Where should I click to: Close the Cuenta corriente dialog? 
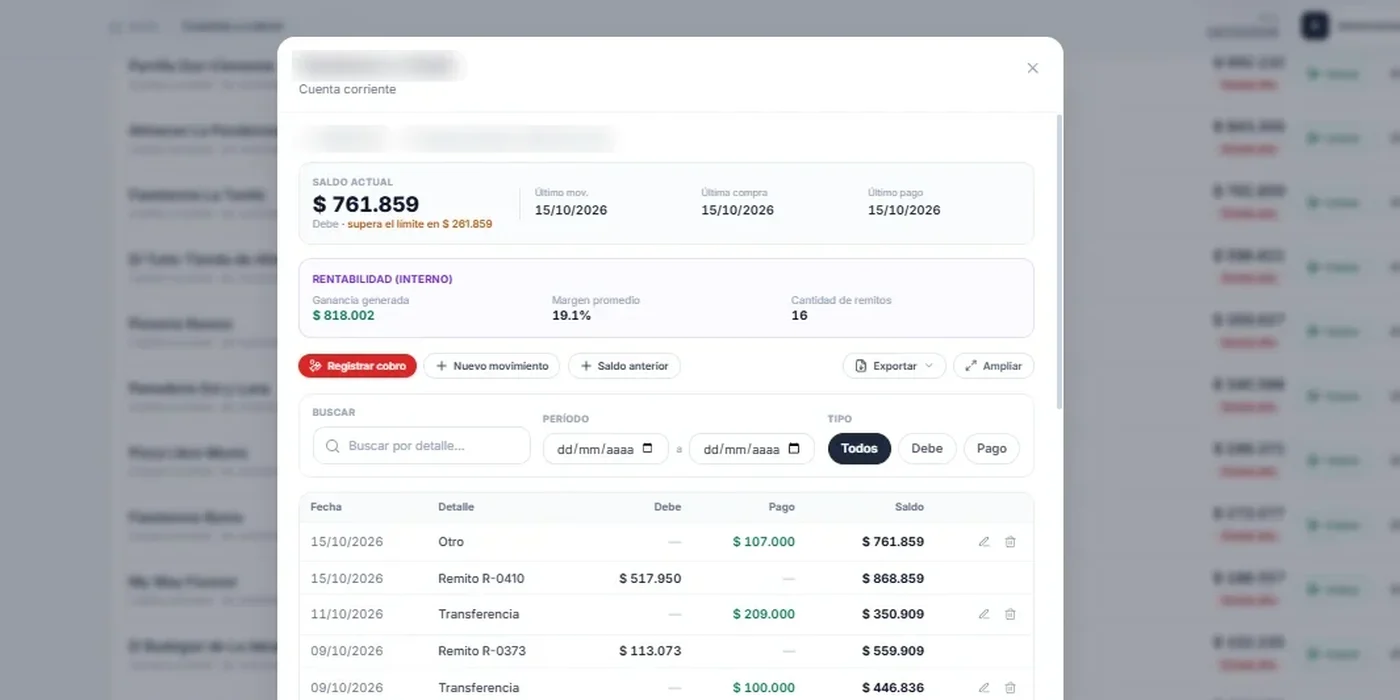(x=1033, y=68)
